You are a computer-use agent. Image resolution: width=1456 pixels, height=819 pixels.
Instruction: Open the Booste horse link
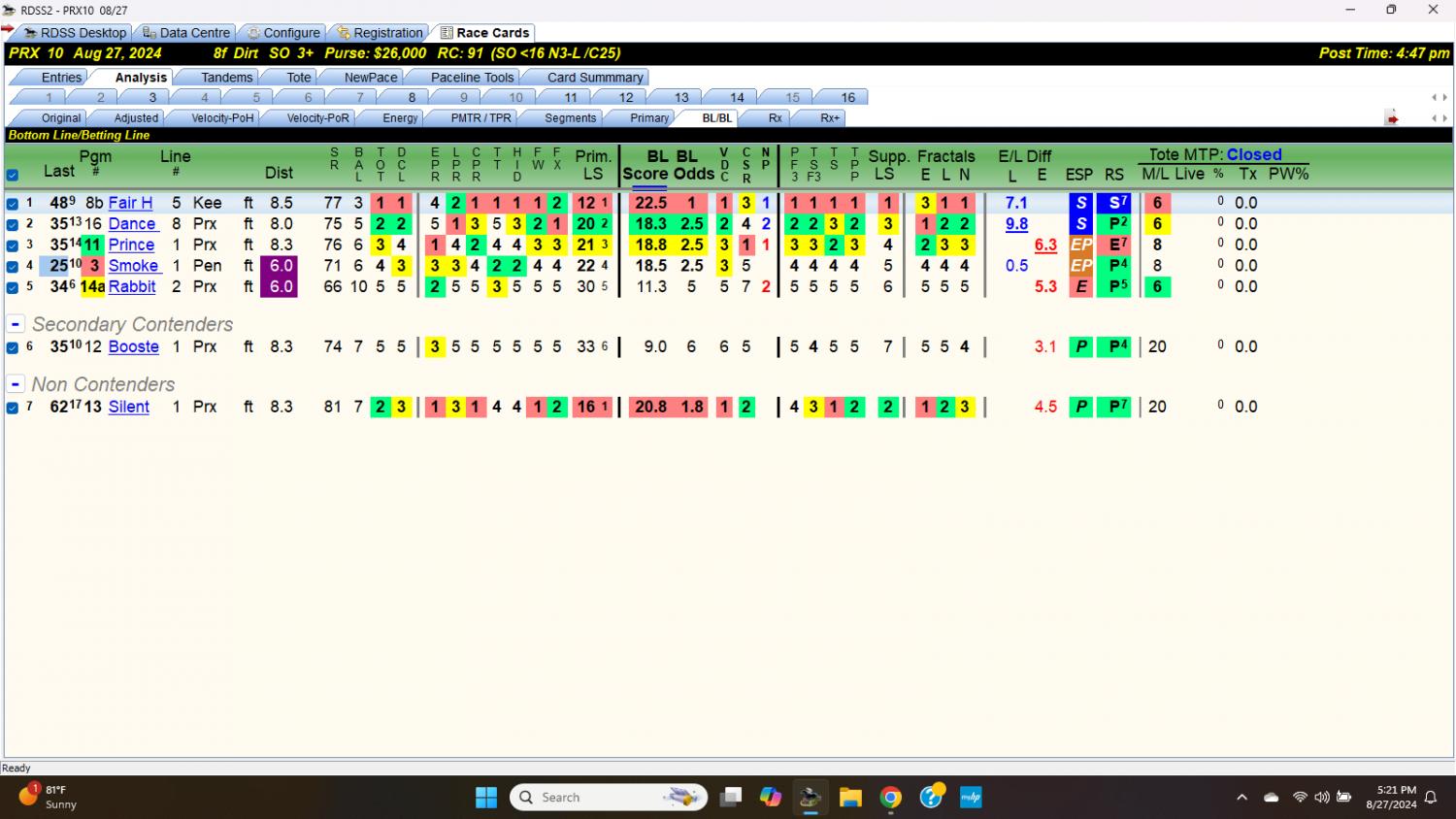coord(133,346)
